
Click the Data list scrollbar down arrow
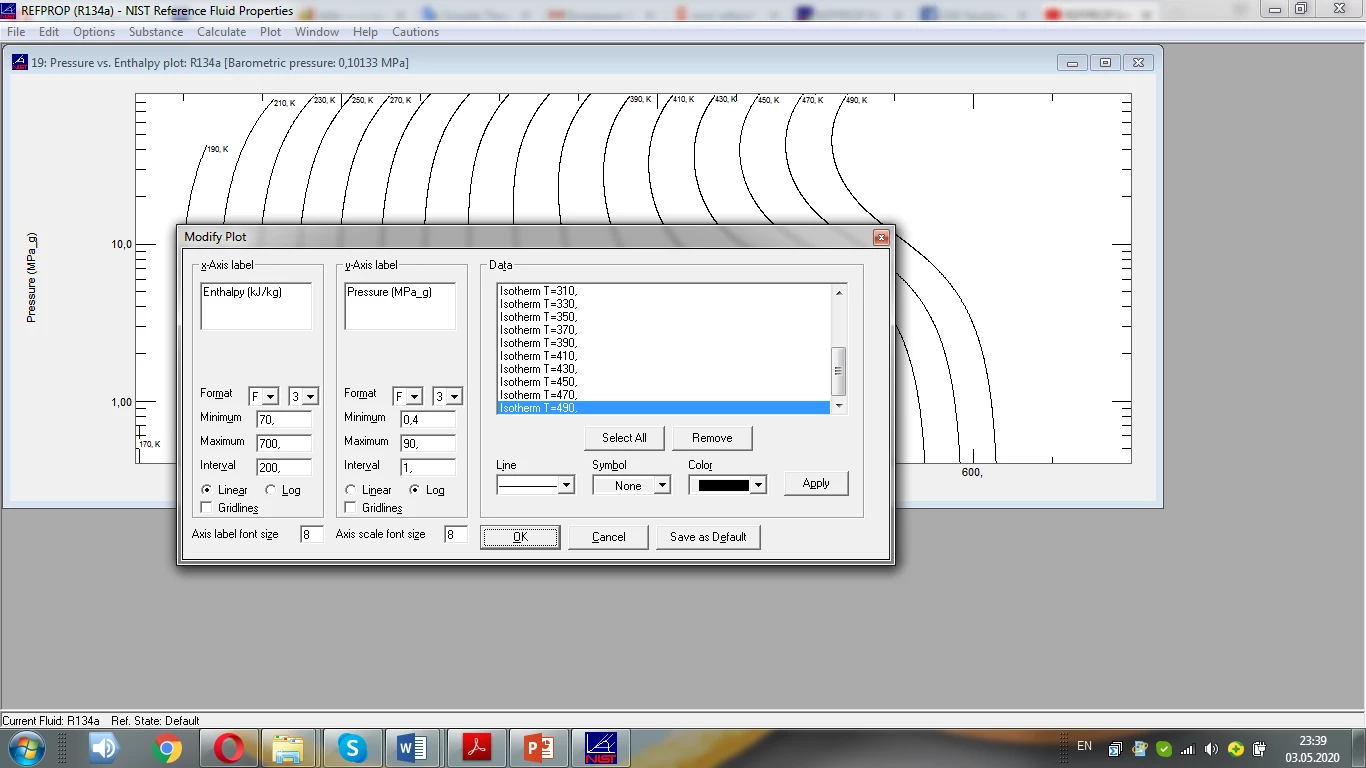(x=838, y=406)
